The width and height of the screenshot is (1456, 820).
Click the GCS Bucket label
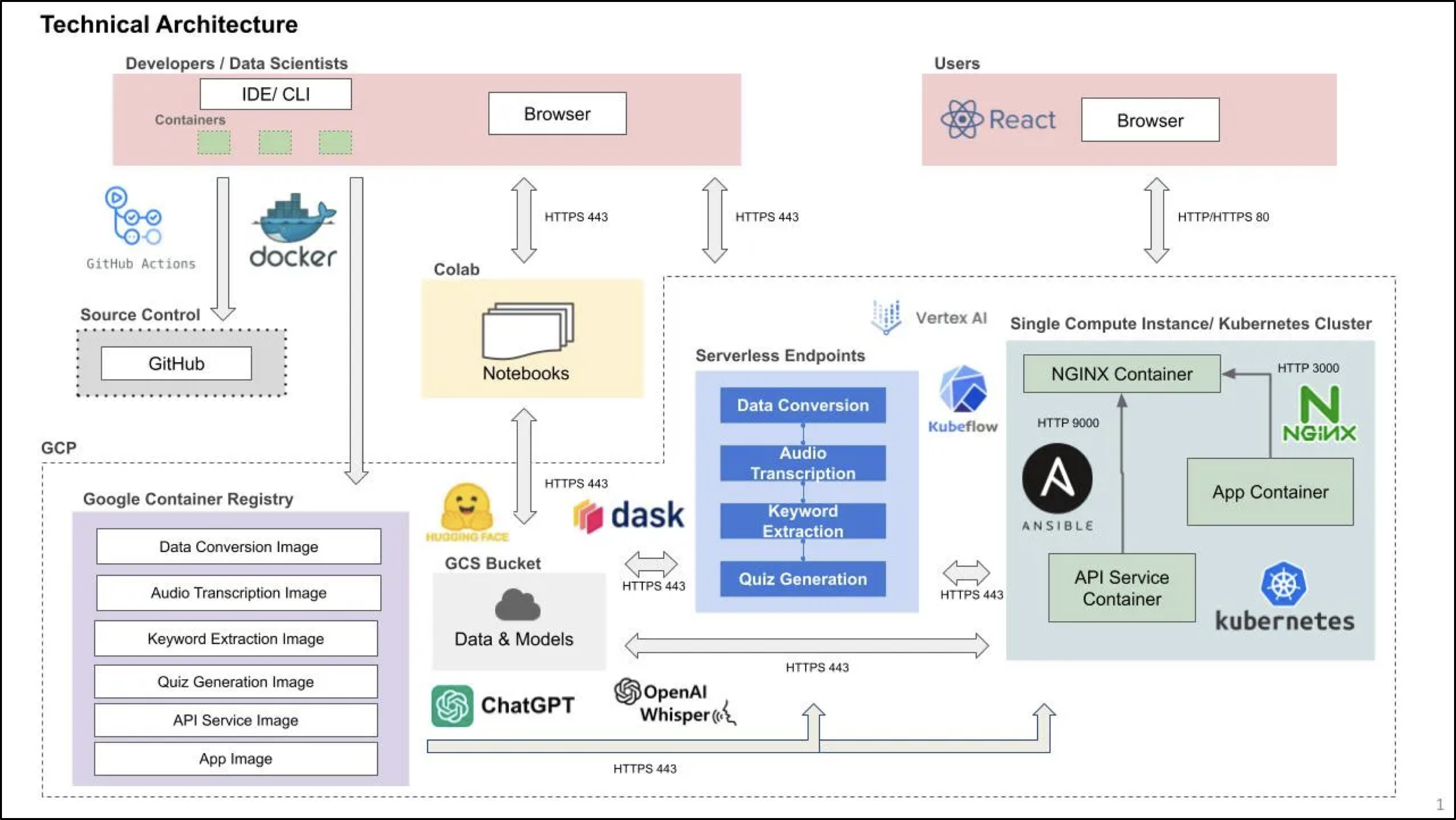493,563
